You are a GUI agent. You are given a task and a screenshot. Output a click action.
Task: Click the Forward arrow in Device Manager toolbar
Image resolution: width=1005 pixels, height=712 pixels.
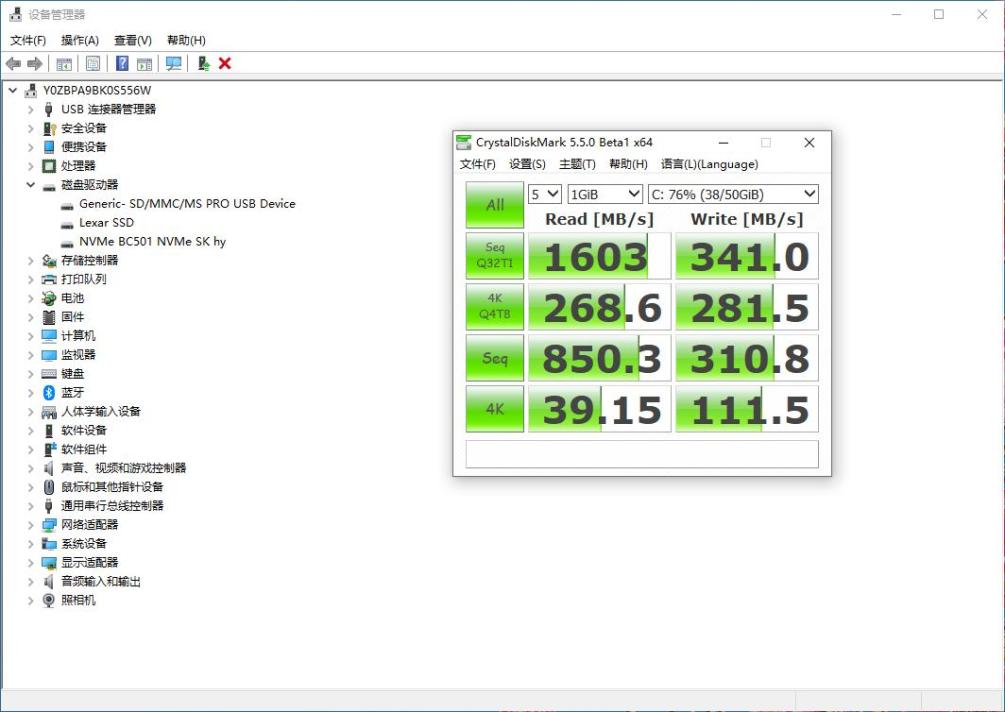(35, 63)
